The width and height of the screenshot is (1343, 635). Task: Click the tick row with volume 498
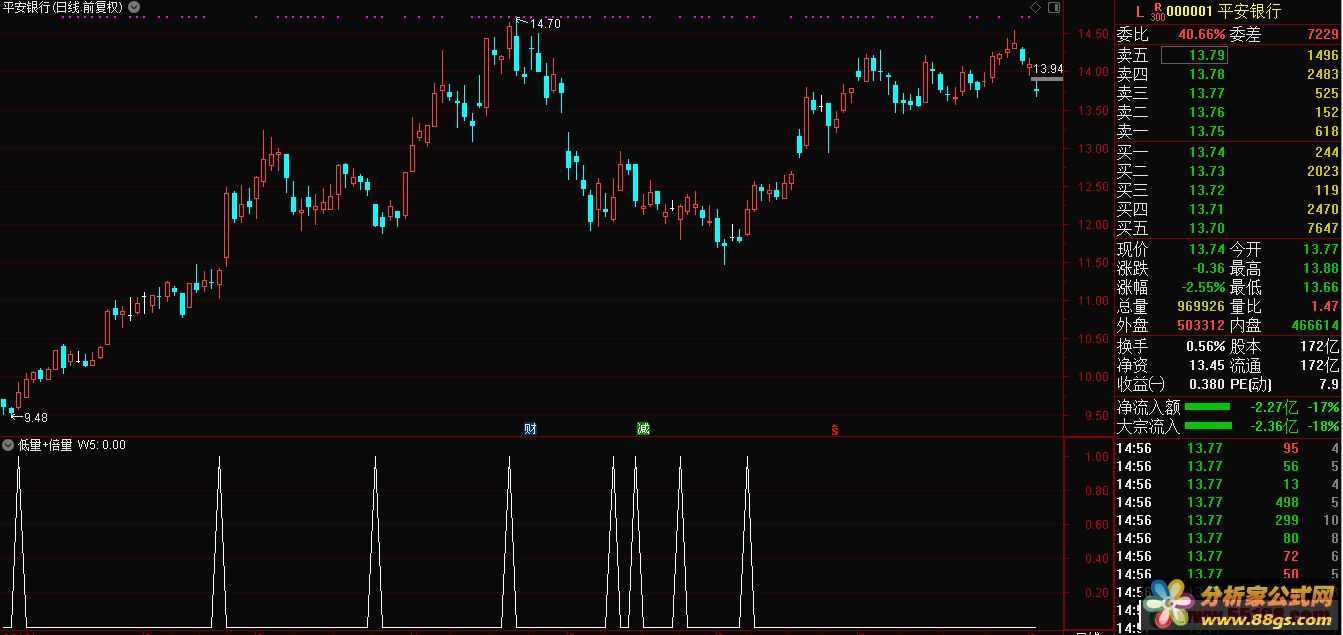[1229, 502]
